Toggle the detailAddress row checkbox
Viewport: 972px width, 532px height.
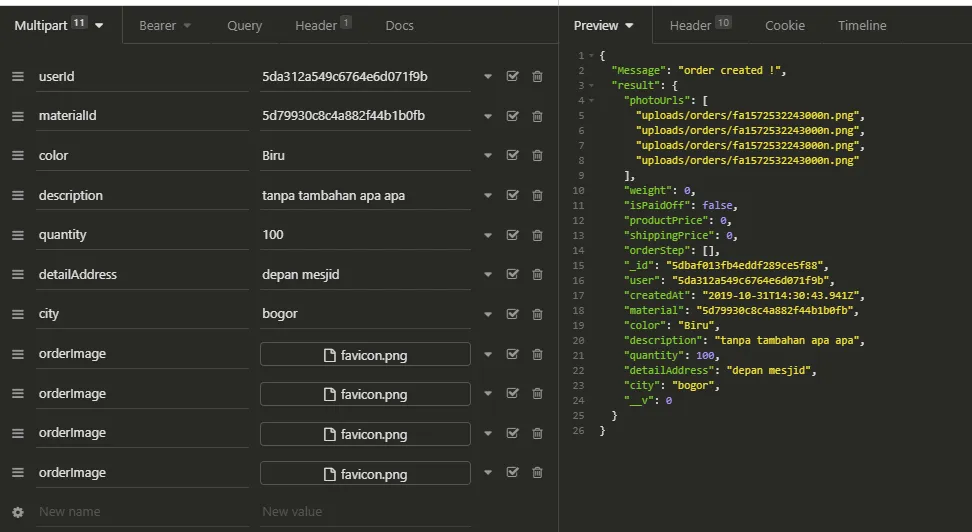[x=513, y=274]
